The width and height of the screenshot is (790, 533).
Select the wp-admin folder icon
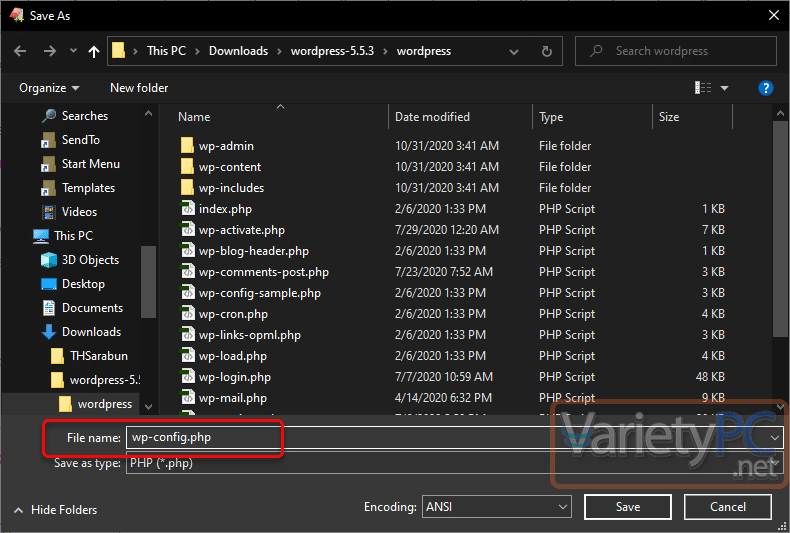[187, 146]
